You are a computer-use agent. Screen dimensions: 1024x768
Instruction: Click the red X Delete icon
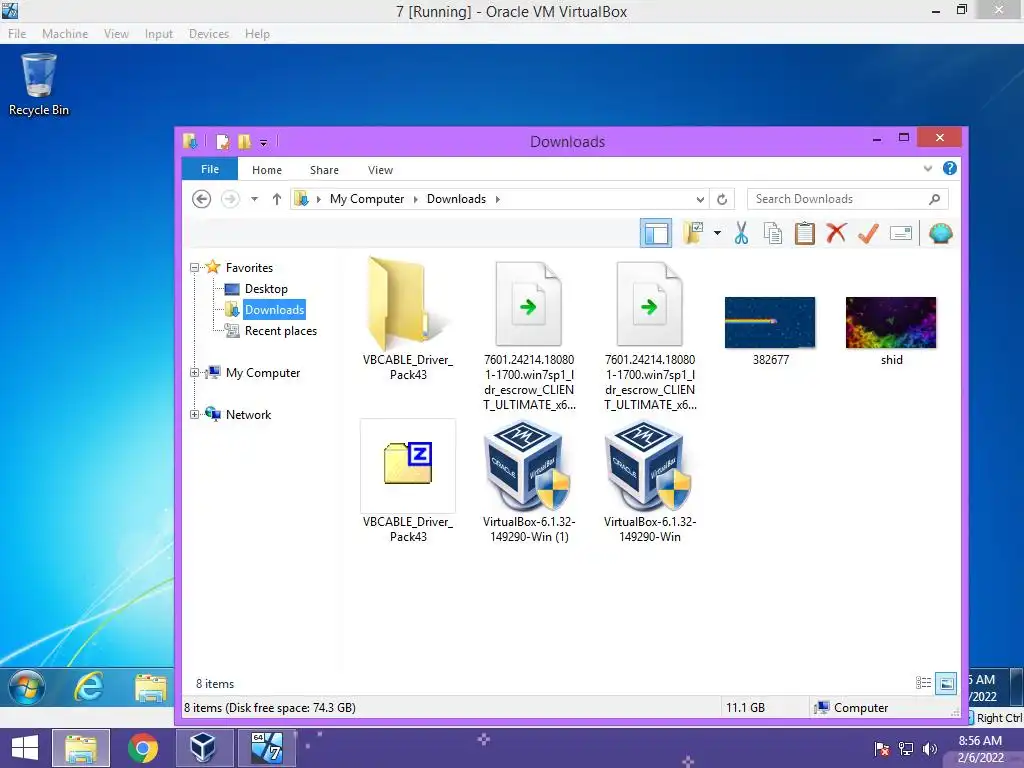coord(836,233)
